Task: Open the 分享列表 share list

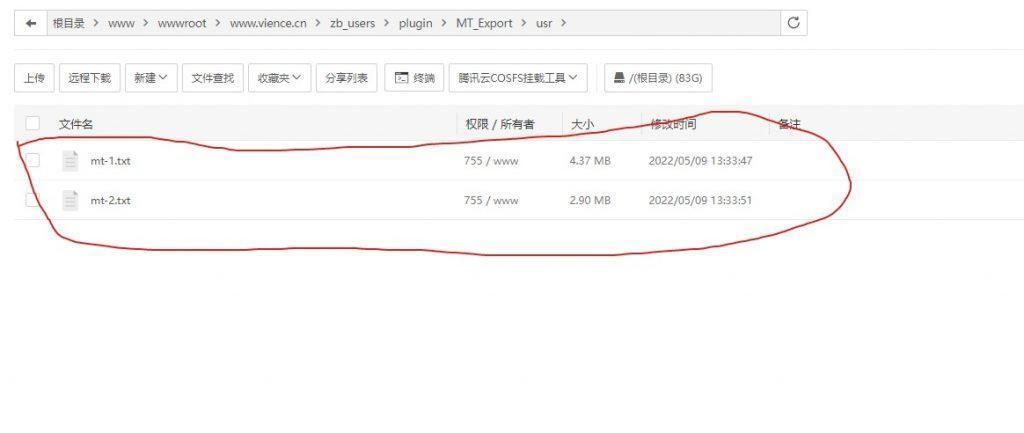Action: 346,78
